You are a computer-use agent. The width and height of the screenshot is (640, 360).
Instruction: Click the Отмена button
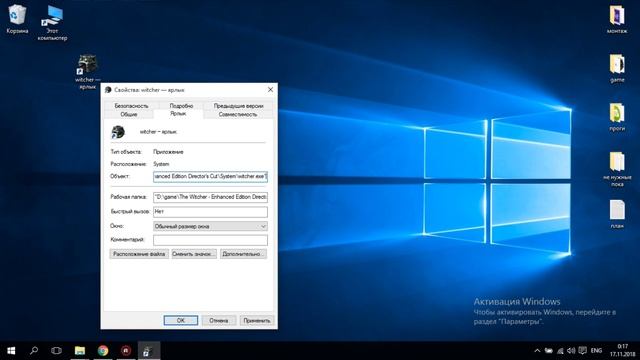(219, 320)
